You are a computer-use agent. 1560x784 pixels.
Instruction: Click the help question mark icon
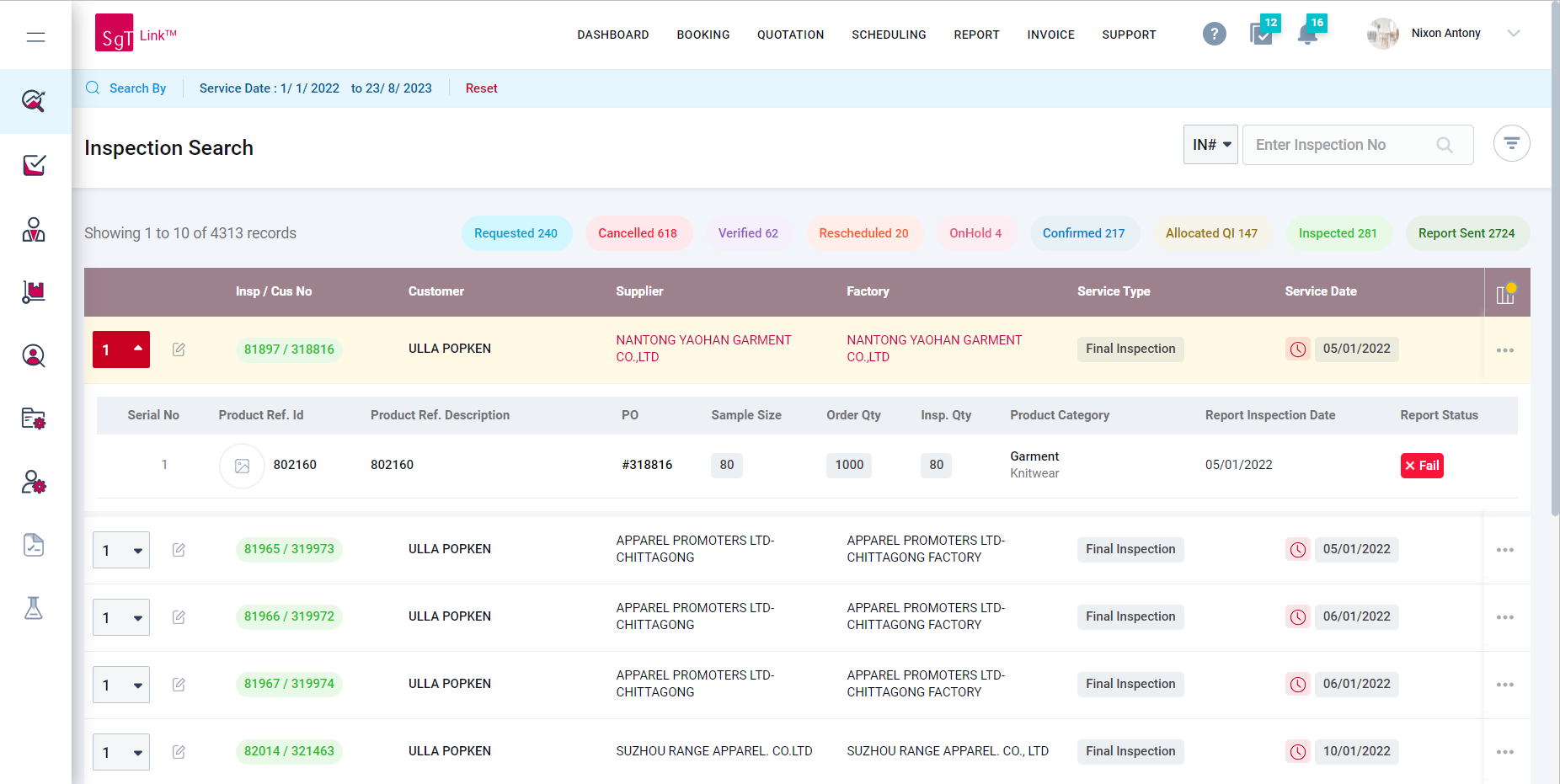pos(1214,35)
